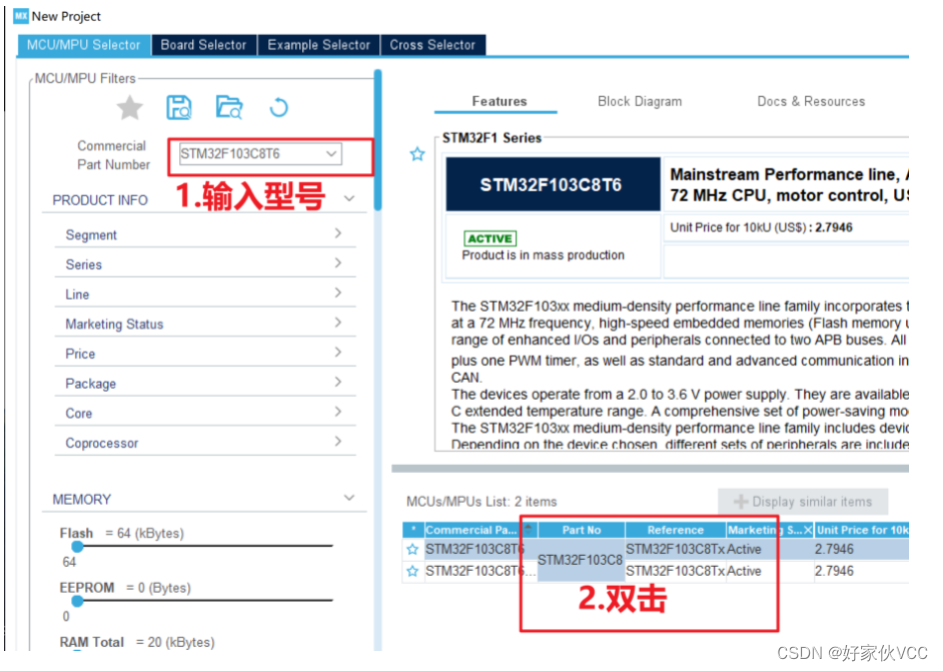Sort by Unit Price for 10k header
This screenshot has width=943, height=671.
click(x=862, y=530)
